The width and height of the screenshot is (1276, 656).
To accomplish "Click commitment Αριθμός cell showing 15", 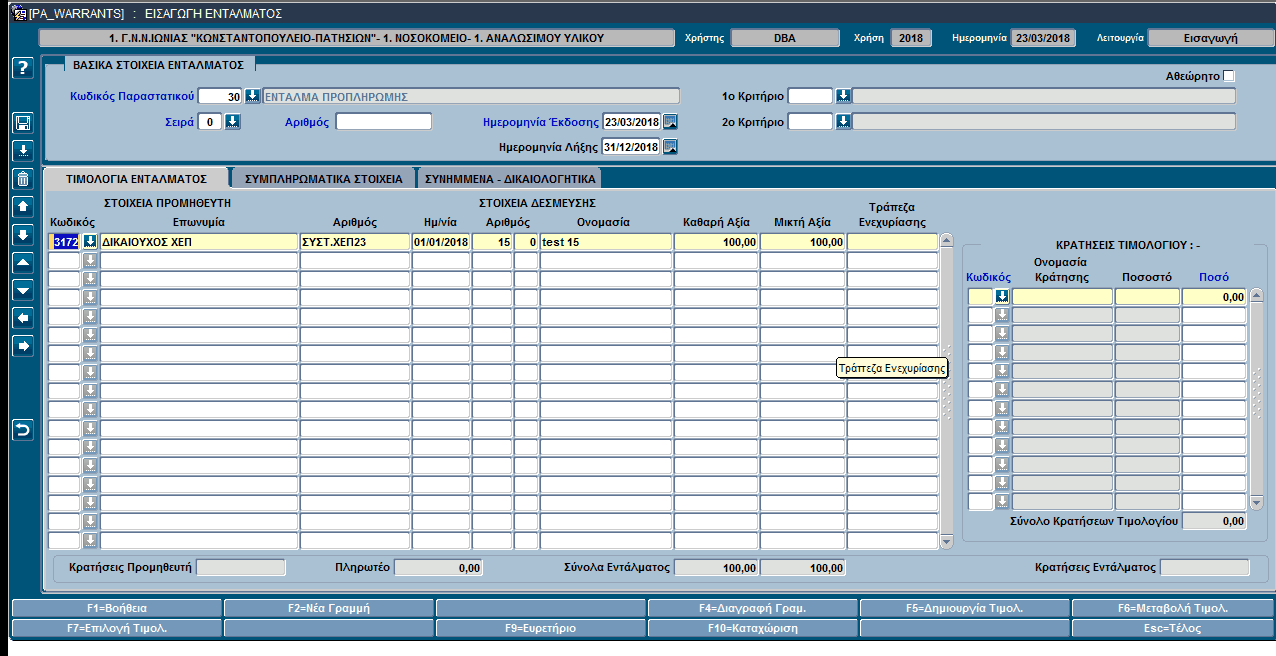I will coord(492,242).
